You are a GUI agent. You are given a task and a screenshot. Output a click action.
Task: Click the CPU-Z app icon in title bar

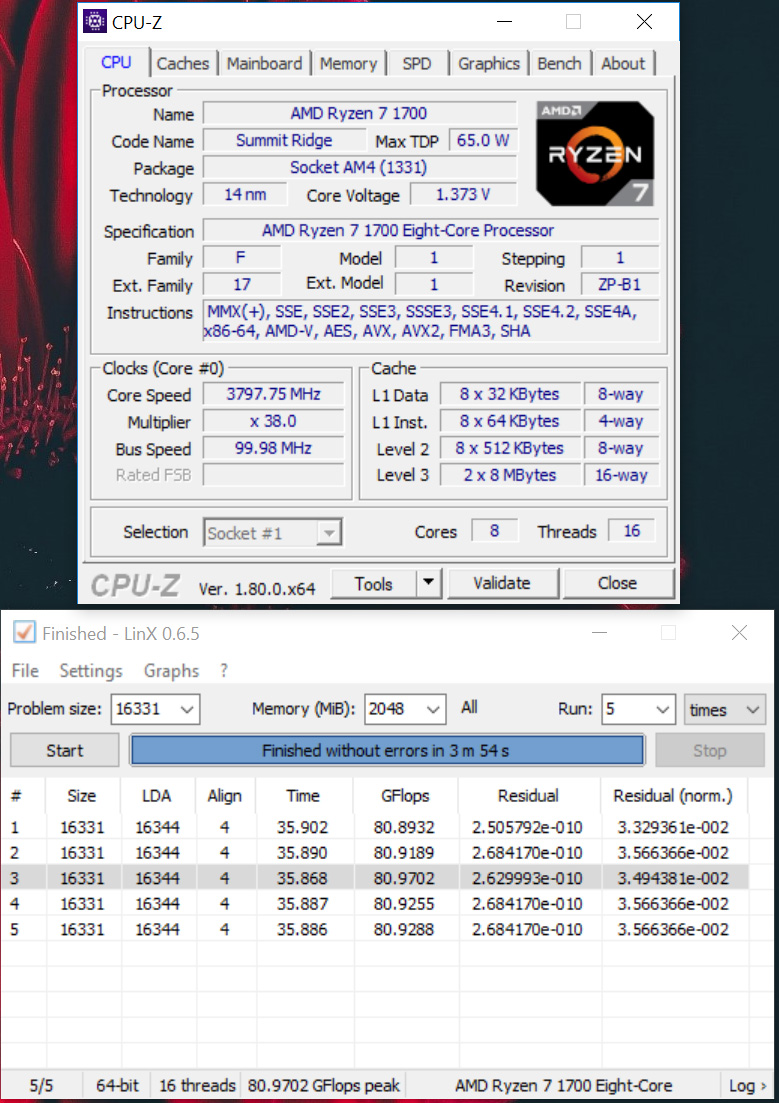(x=95, y=22)
